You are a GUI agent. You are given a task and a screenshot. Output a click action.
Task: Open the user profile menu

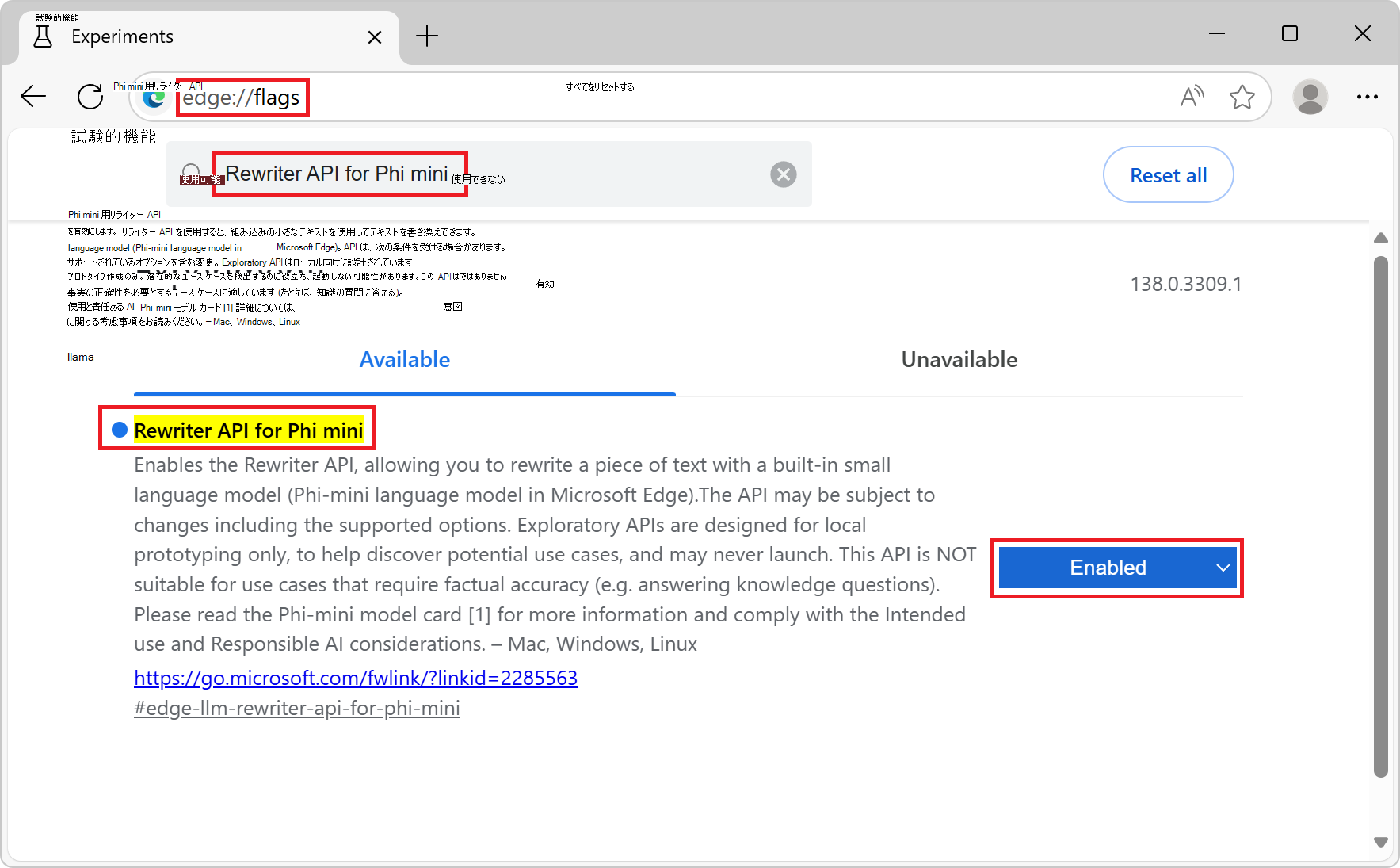point(1310,97)
